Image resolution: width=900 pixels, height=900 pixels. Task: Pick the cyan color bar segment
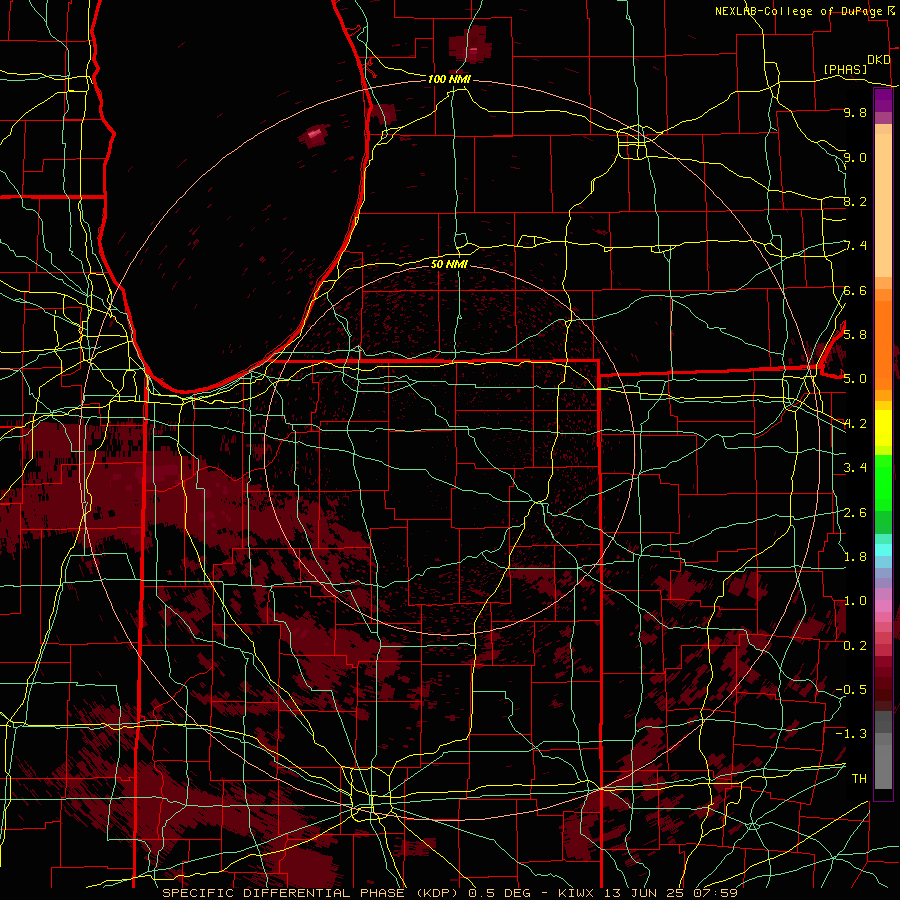[883, 549]
